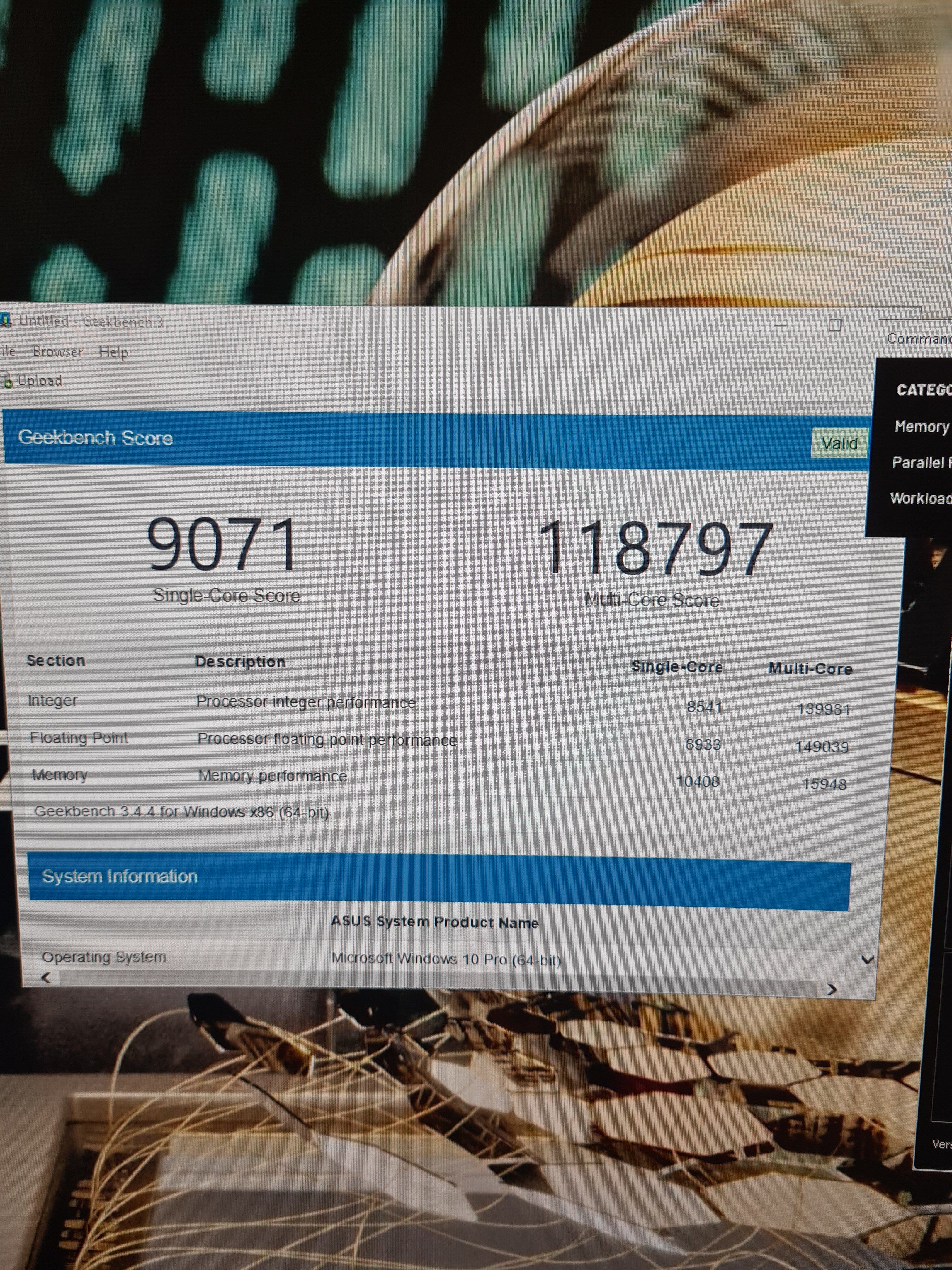
Task: Select the Floating Point row label
Action: tap(79, 738)
